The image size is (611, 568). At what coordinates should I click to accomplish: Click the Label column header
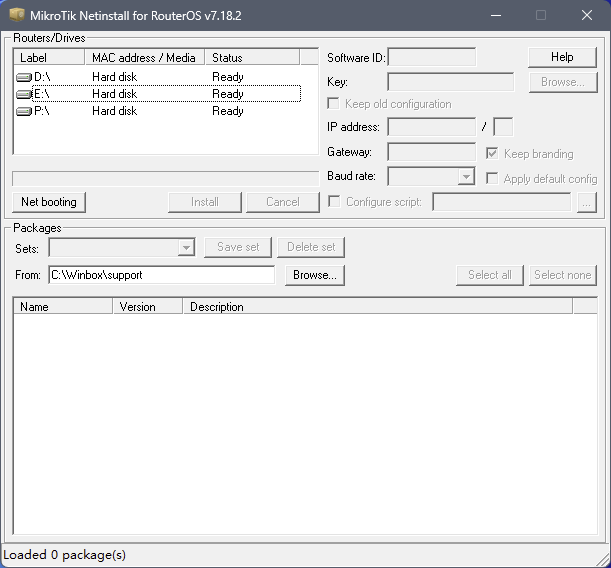[49, 57]
